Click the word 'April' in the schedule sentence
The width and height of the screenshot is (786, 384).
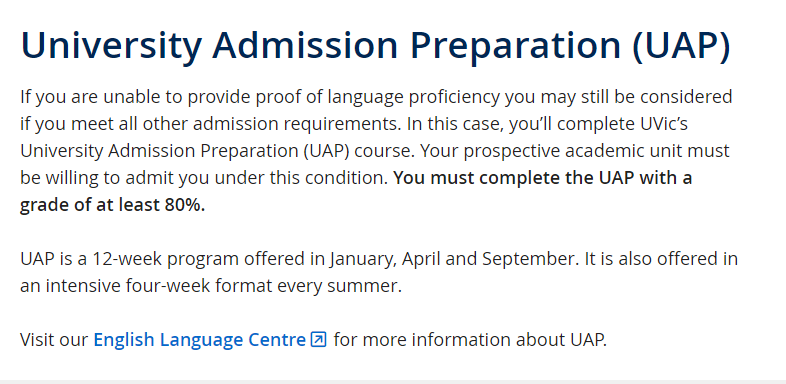tap(421, 259)
